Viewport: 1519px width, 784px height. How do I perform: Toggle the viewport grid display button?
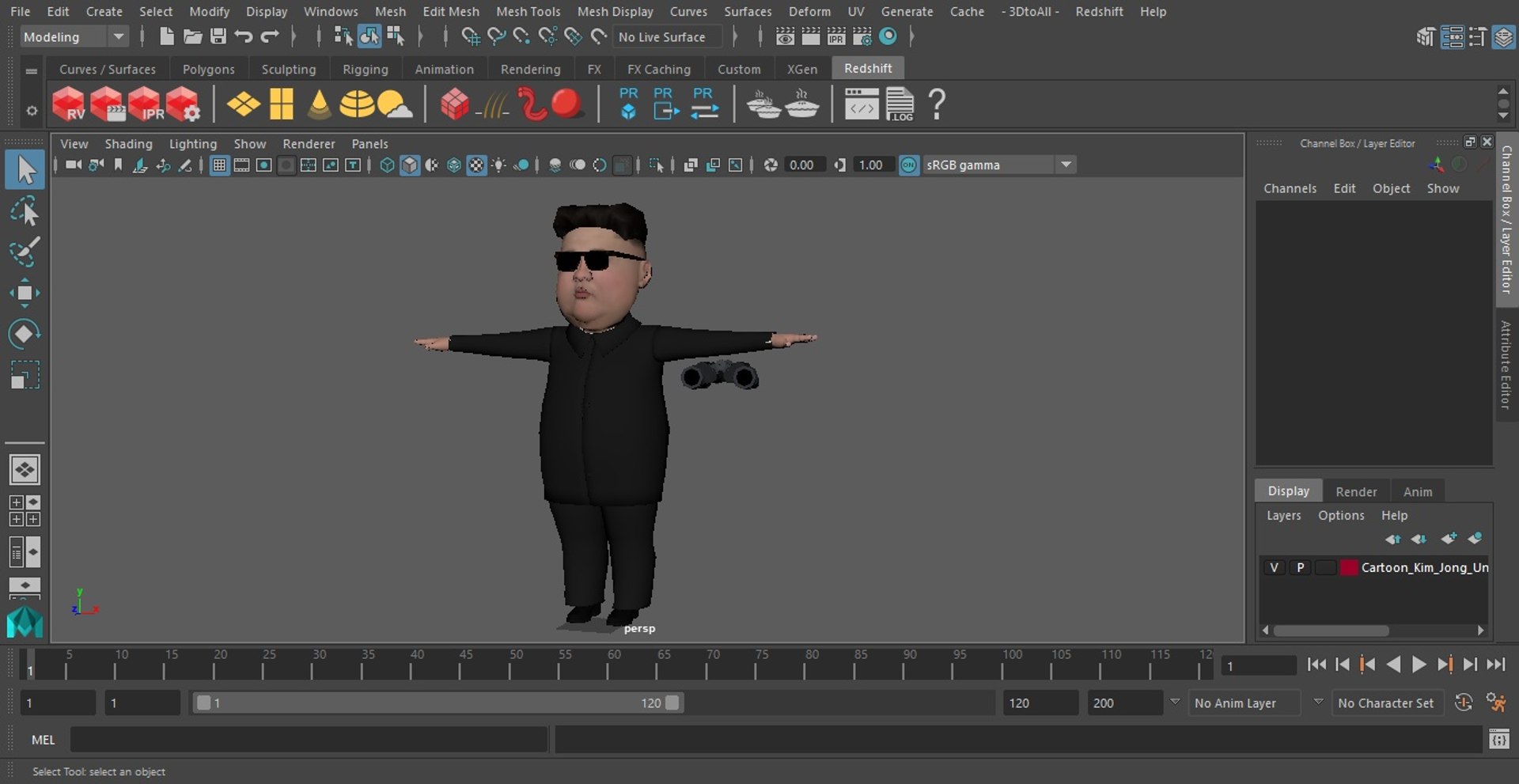pyautogui.click(x=219, y=165)
